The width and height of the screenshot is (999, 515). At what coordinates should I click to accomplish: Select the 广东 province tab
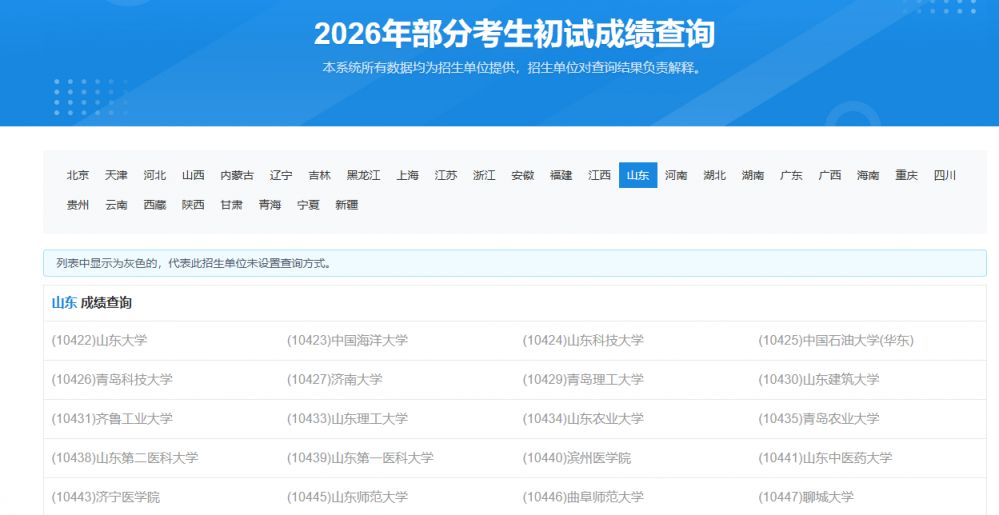coord(791,175)
